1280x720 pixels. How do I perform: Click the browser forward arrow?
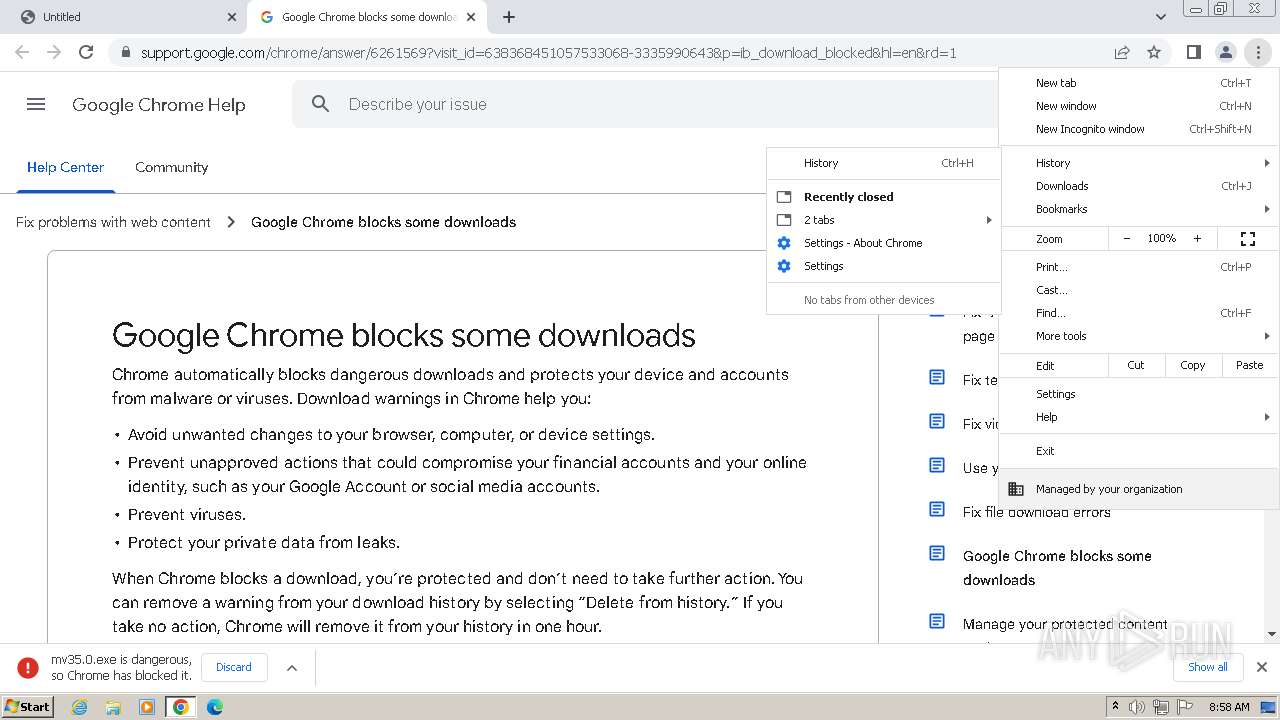[54, 52]
